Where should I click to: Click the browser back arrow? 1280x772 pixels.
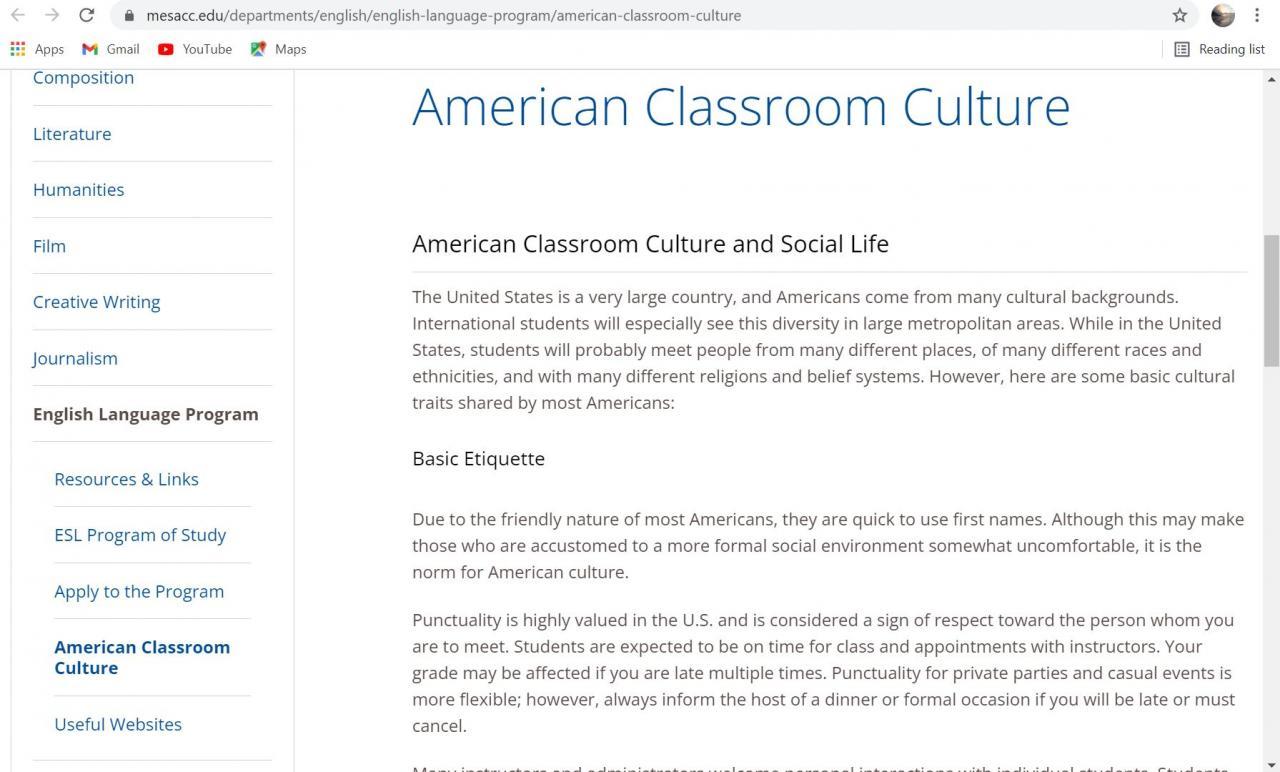pyautogui.click(x=18, y=15)
